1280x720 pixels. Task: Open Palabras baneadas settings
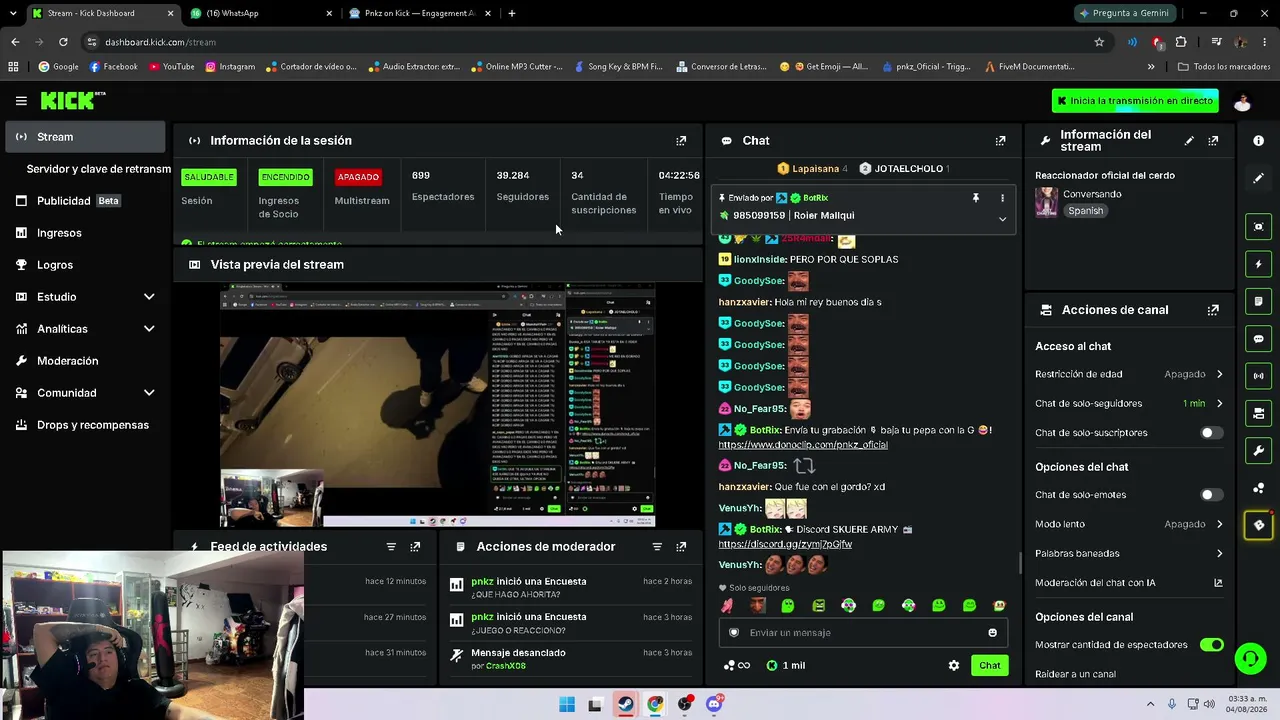[x=1129, y=553]
